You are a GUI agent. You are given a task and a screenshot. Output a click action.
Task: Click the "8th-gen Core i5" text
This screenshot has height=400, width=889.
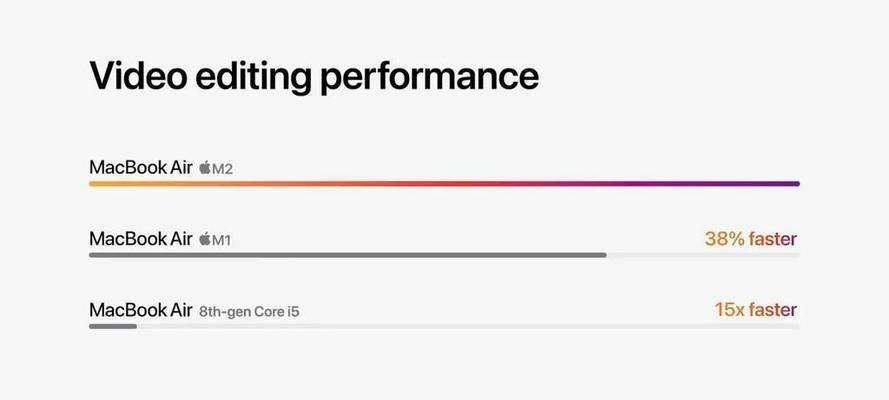(x=249, y=312)
